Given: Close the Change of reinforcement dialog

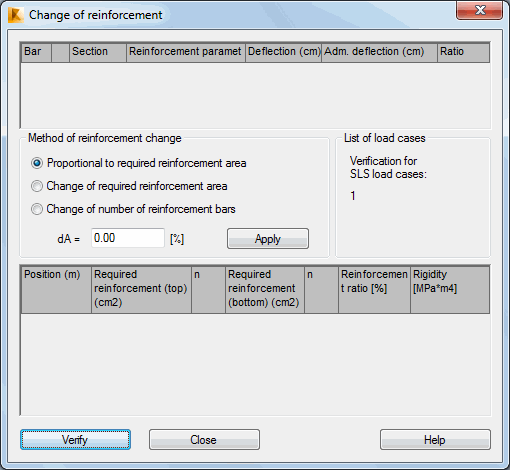Looking at the screenshot, I should click(479, 10).
